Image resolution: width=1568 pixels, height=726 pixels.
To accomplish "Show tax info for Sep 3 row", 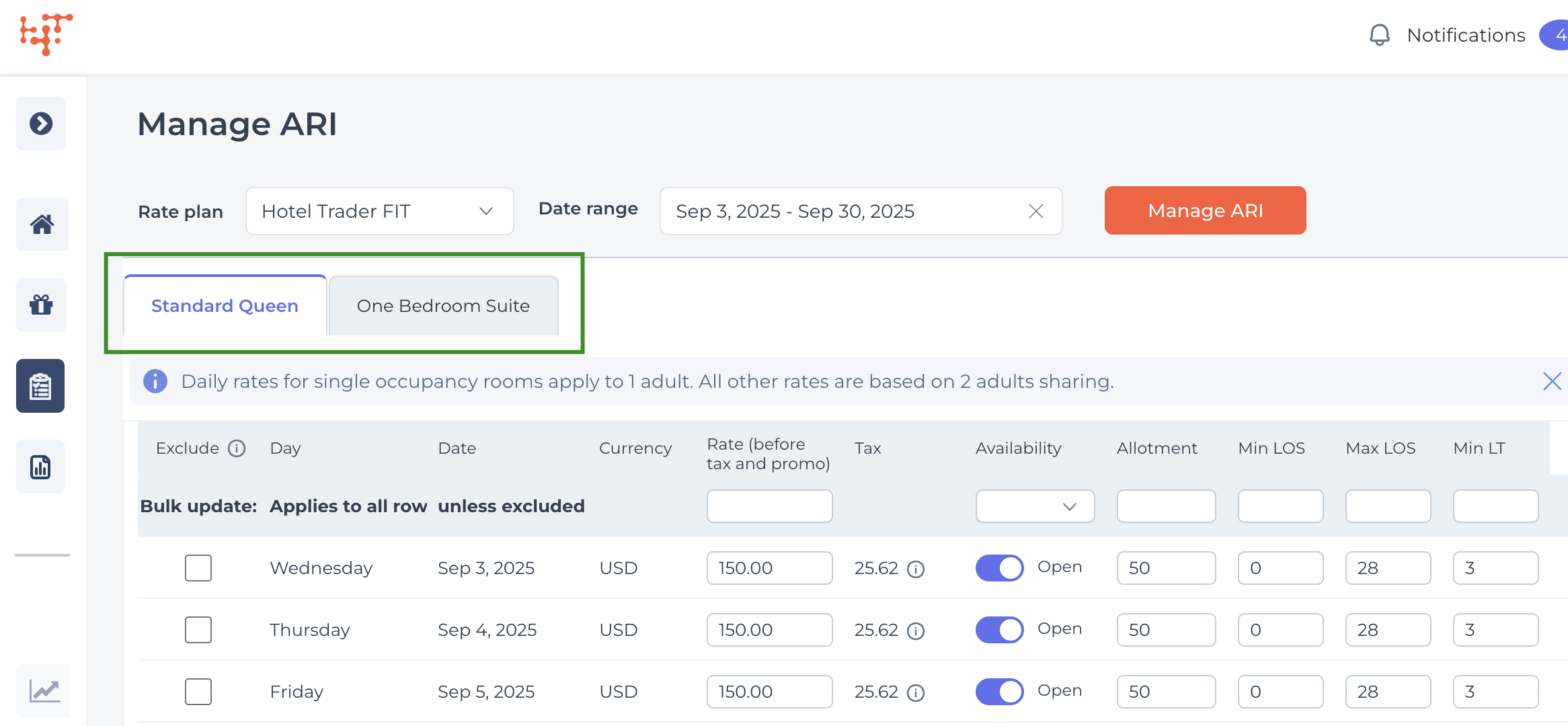I will coord(916,569).
